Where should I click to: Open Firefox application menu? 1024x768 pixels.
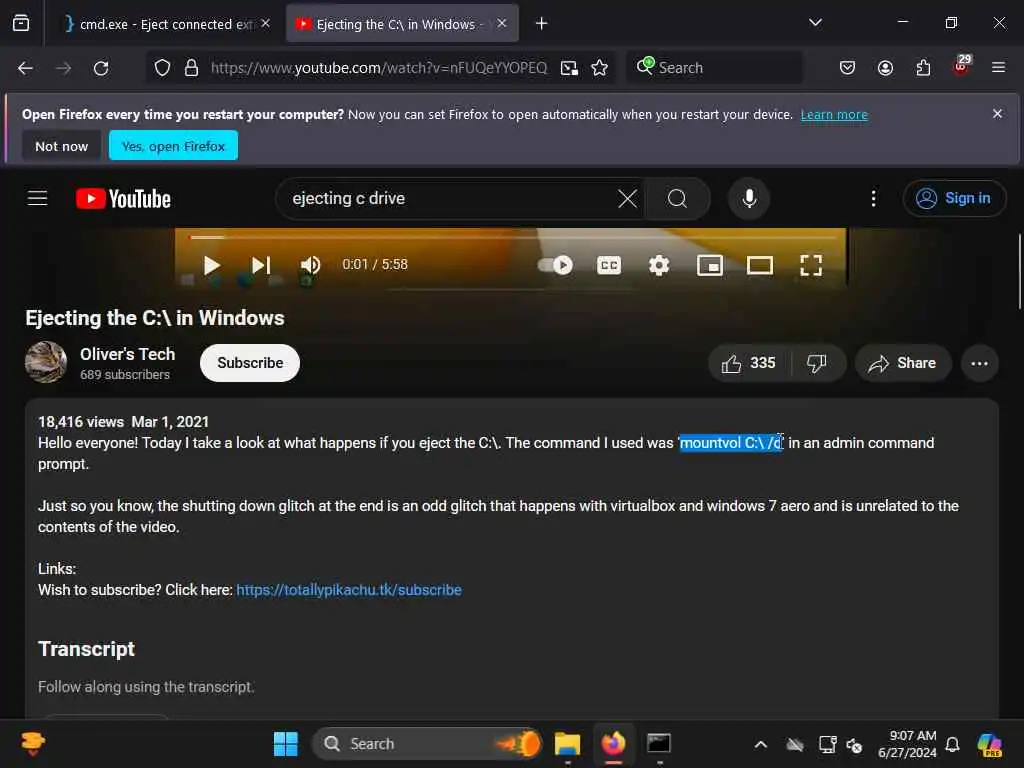pos(998,68)
